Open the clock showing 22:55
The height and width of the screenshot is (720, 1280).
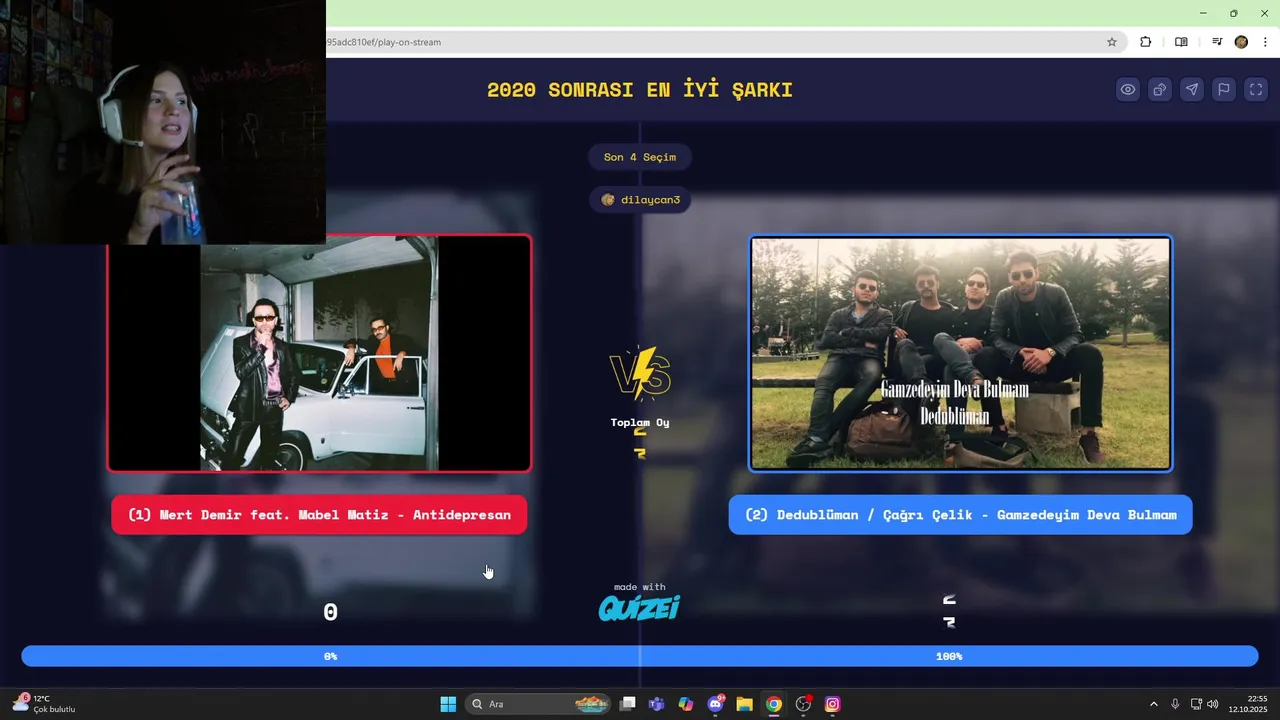pyautogui.click(x=1248, y=704)
